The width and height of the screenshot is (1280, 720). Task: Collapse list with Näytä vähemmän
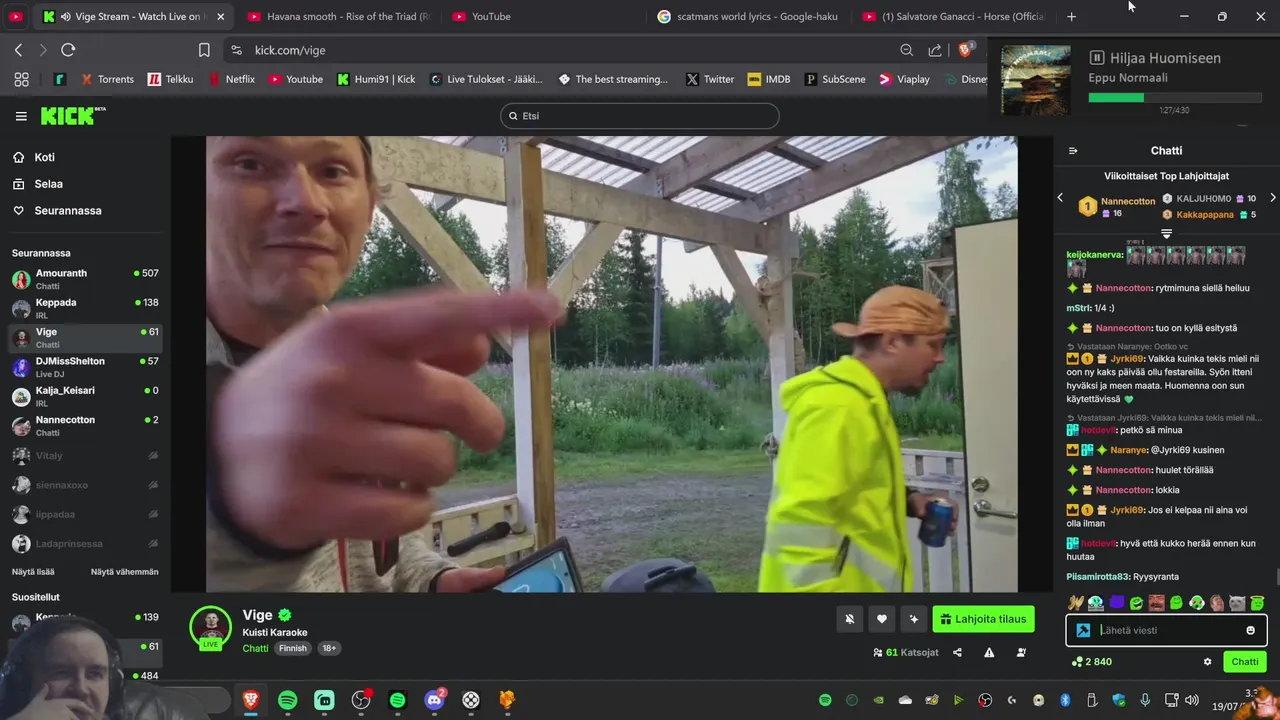pyautogui.click(x=125, y=572)
